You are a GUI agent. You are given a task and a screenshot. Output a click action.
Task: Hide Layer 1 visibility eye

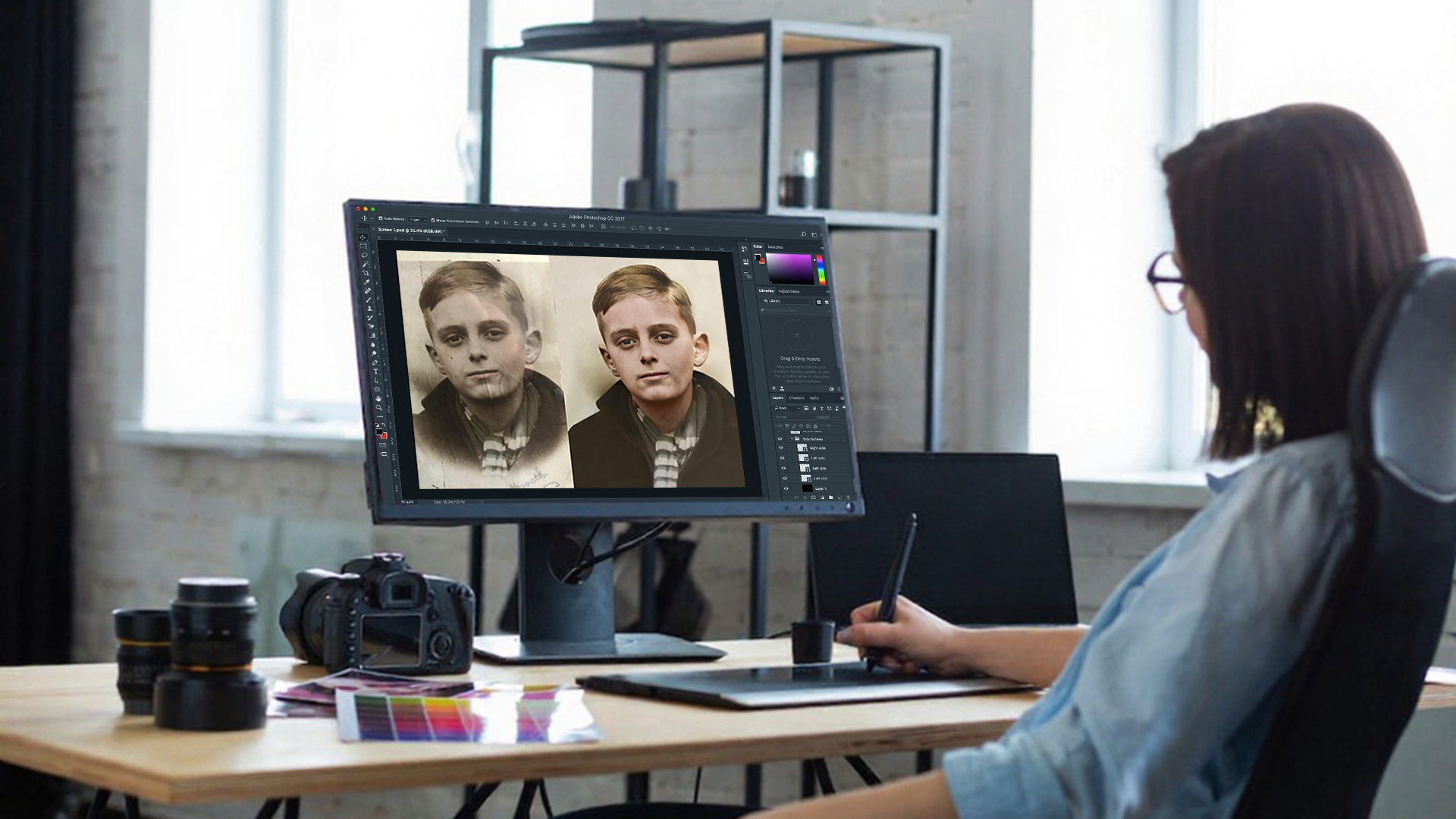point(786,488)
